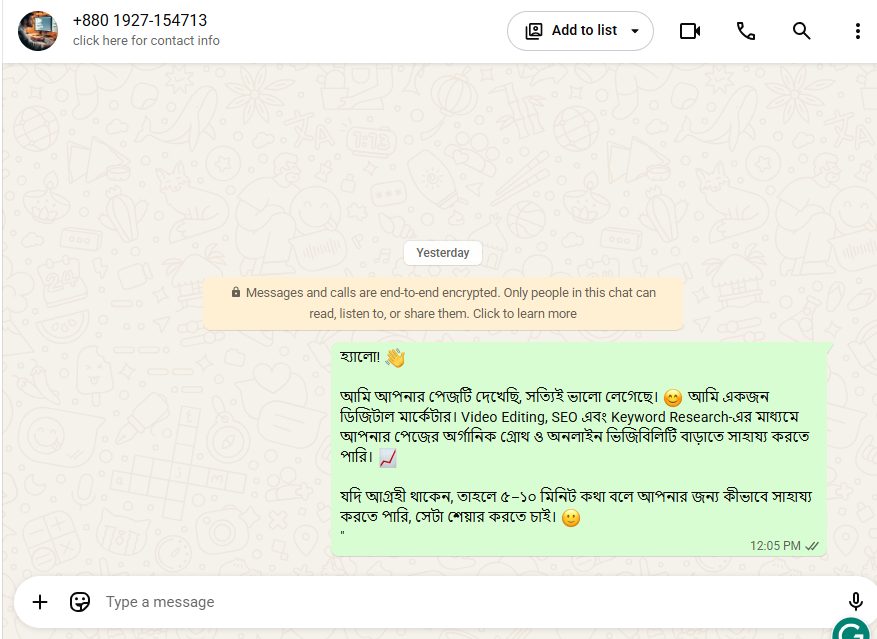Click the contact profile picture
Image resolution: width=877 pixels, height=639 pixels.
38,31
